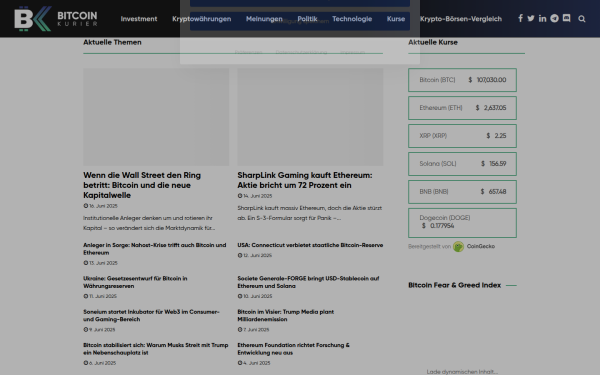Screen dimensions: 600x375
Task: Open the Technologie menu item
Action: (x=352, y=19)
